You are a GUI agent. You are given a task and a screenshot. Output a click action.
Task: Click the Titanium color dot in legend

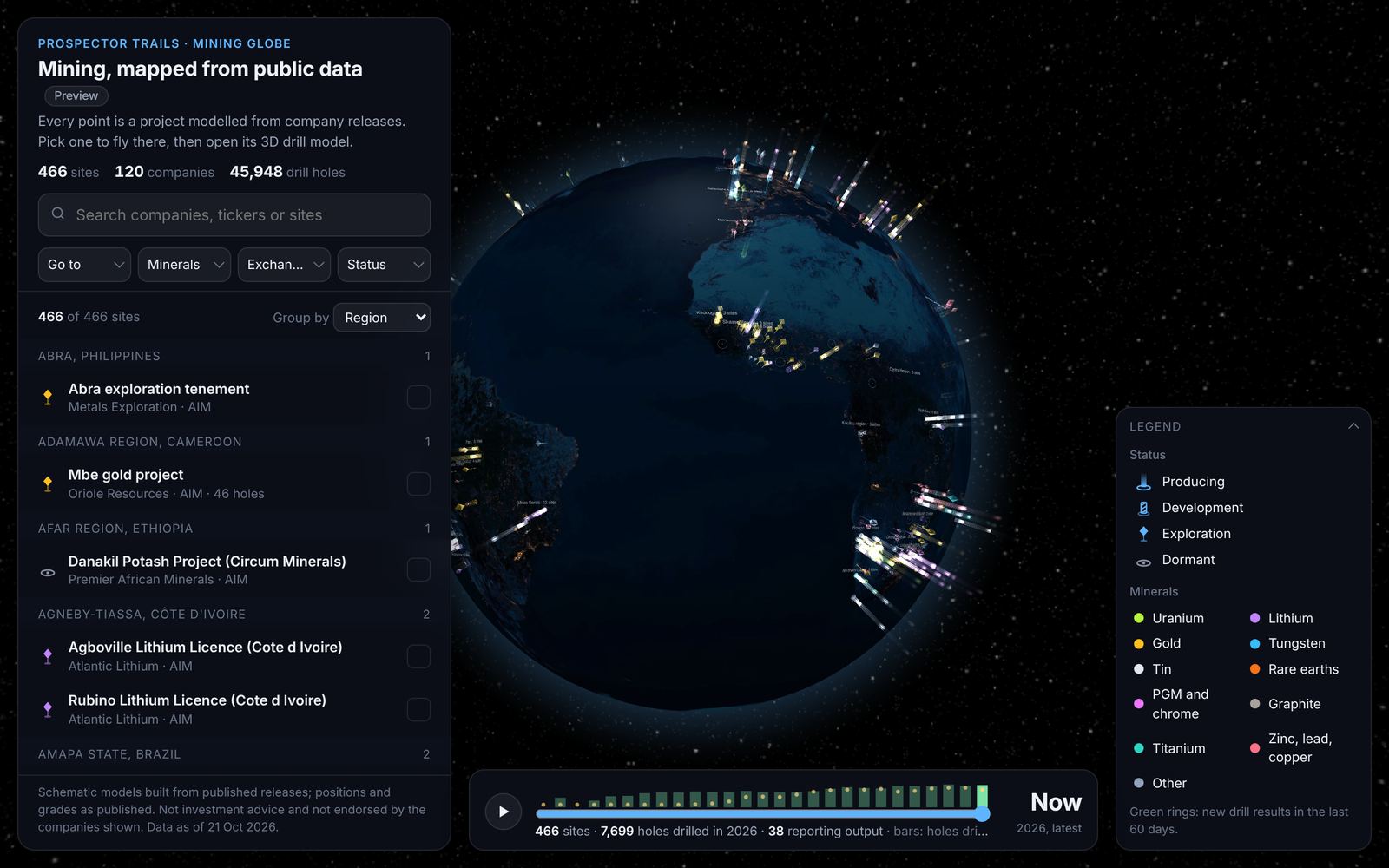[1138, 748]
